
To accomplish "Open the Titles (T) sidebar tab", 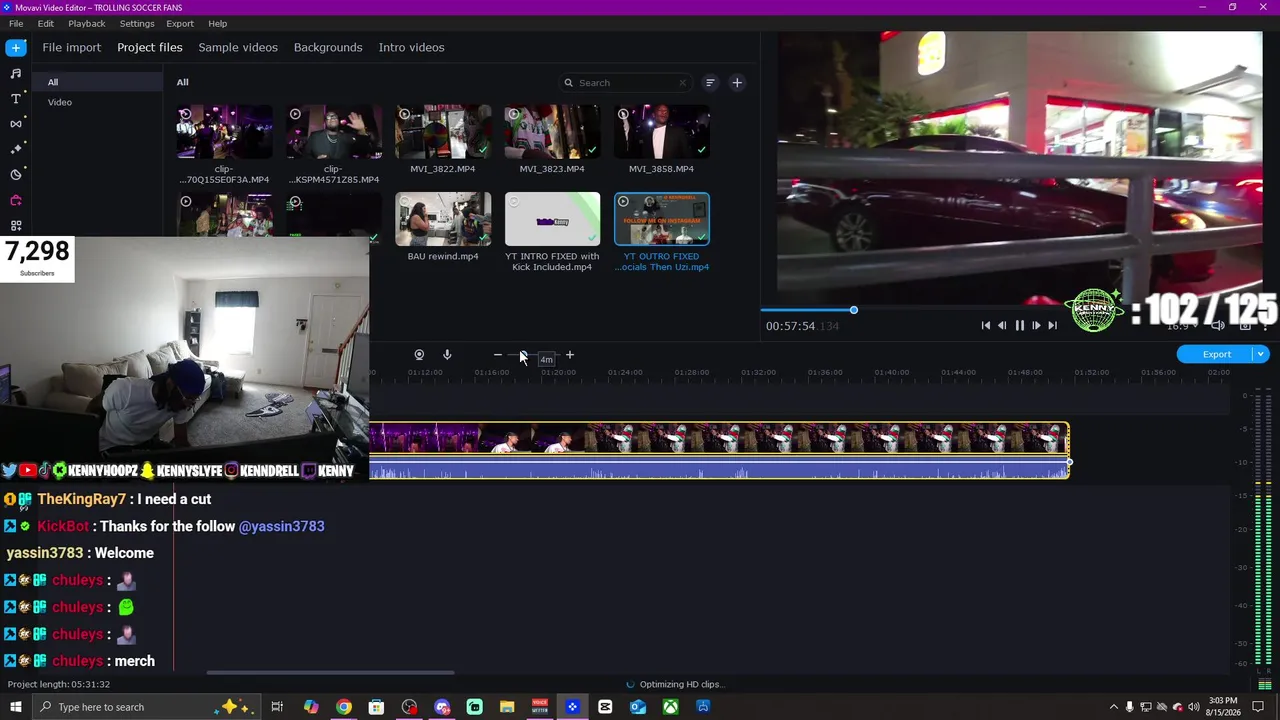I will coord(16,98).
